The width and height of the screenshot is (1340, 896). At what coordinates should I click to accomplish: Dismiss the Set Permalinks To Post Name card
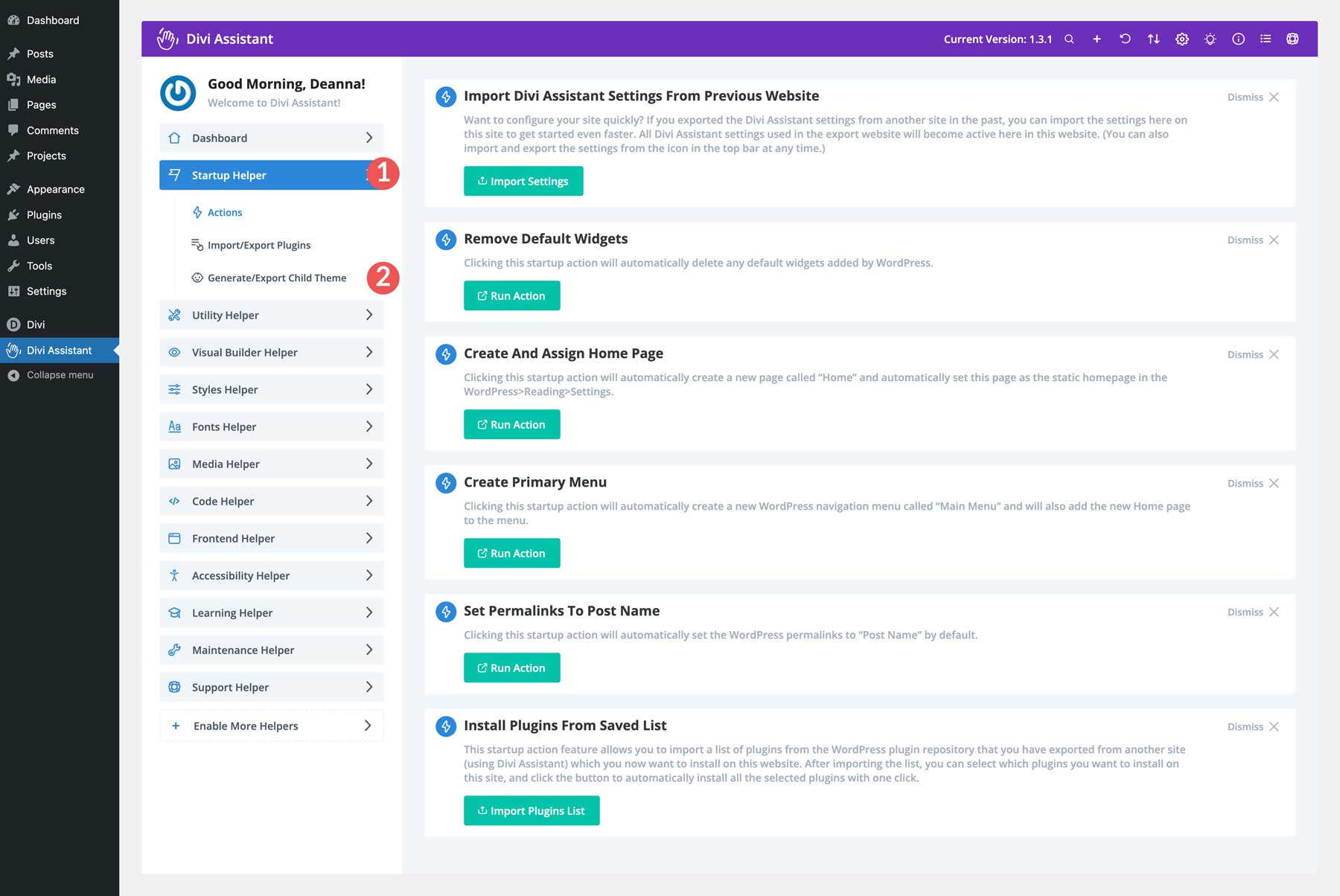coord(1254,612)
